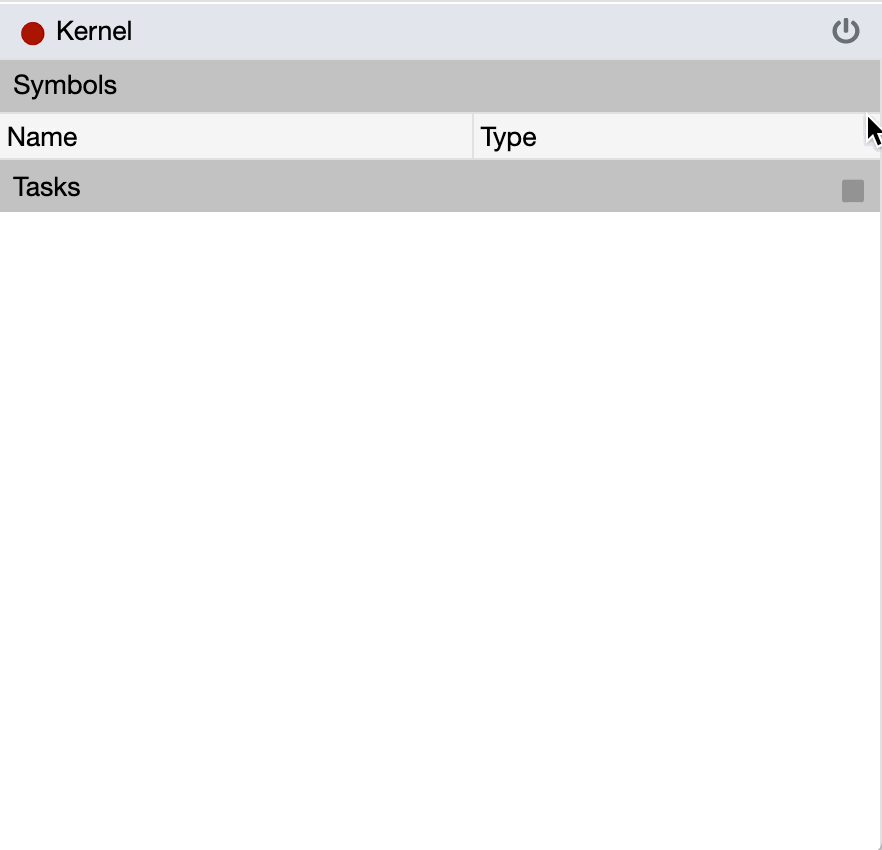This screenshot has height=850, width=882.
Task: Click the Kernel label text
Action: 94,31
